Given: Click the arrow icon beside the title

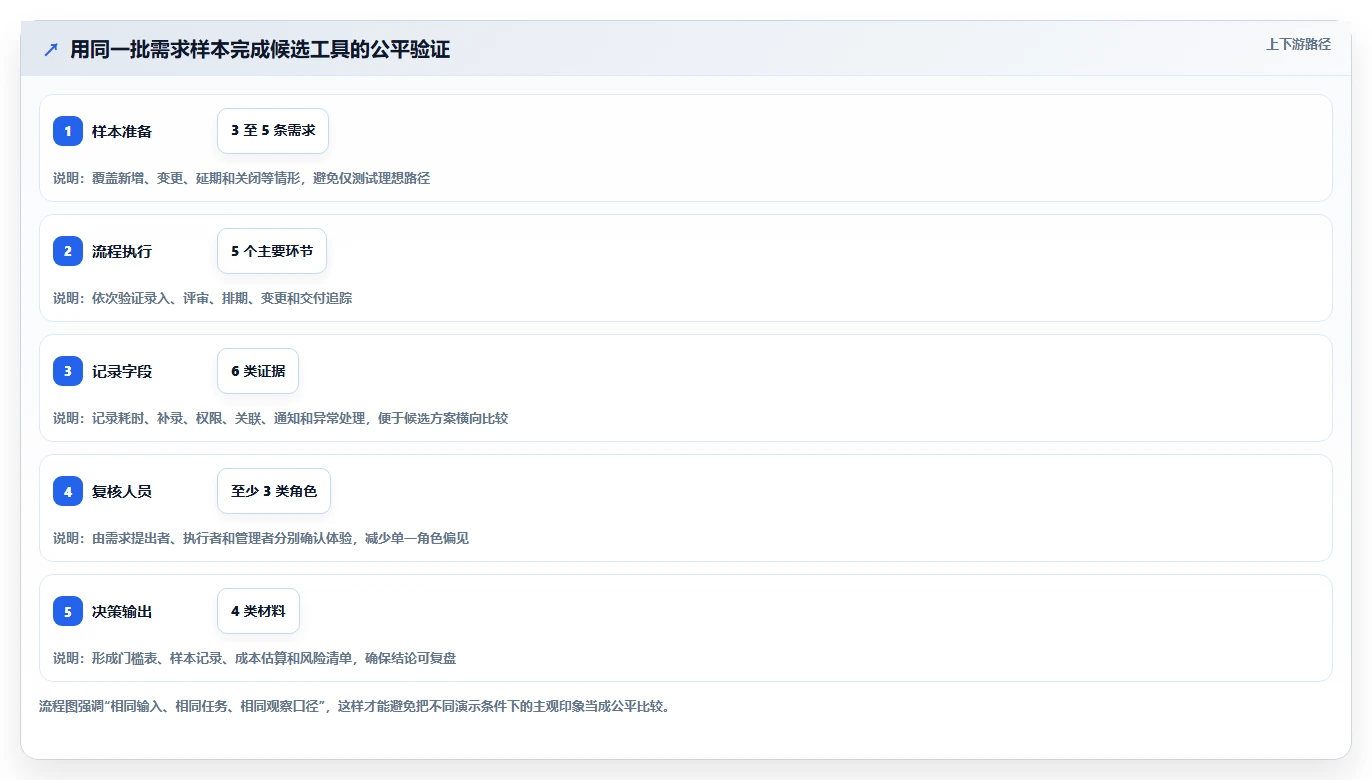Looking at the screenshot, I should pos(51,50).
